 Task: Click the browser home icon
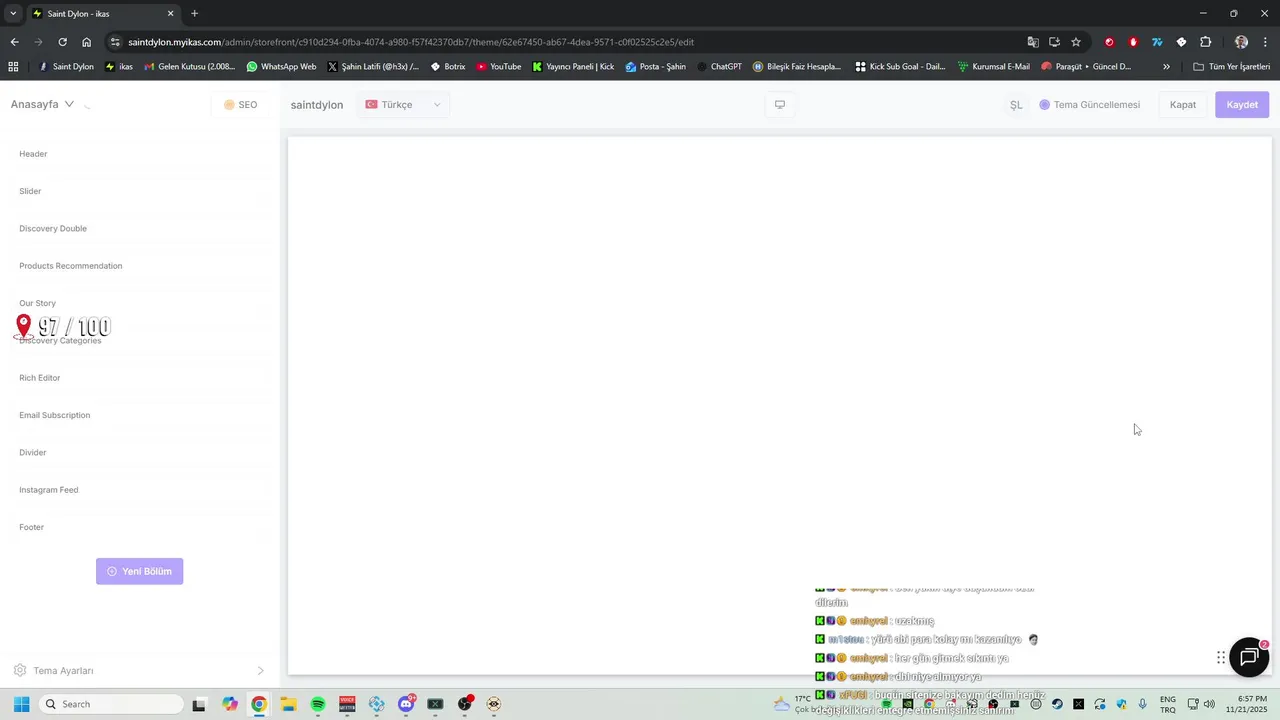pyautogui.click(x=86, y=42)
